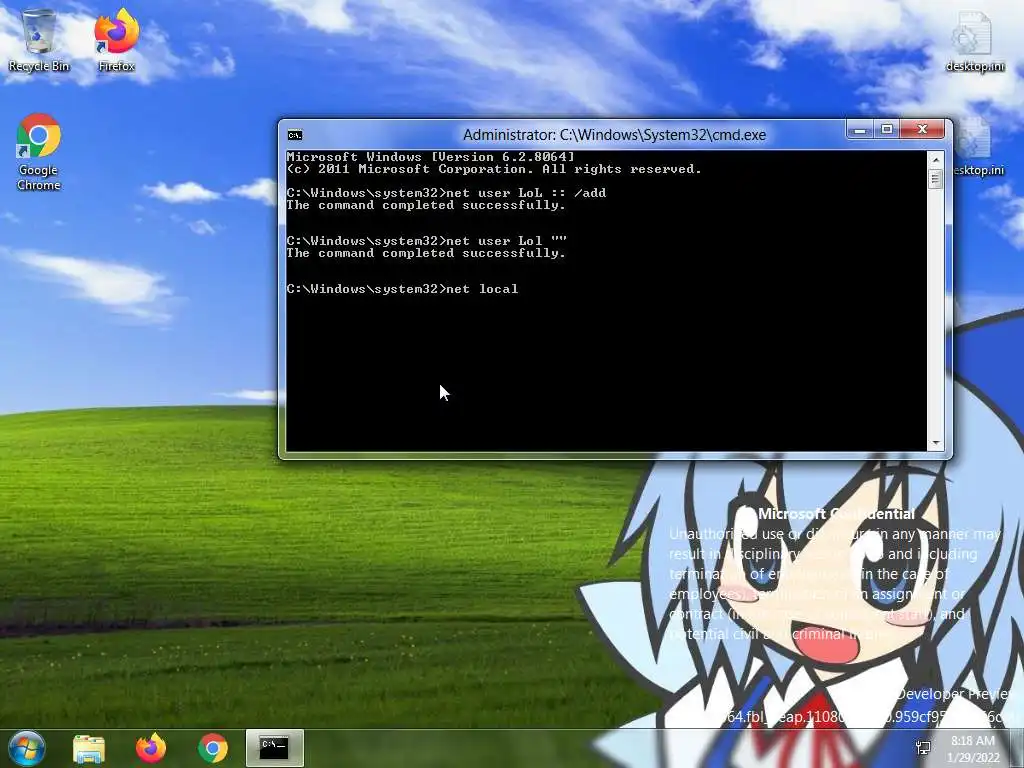Click the 'net local' command line
Screen dimensions: 1024x768
402,289
